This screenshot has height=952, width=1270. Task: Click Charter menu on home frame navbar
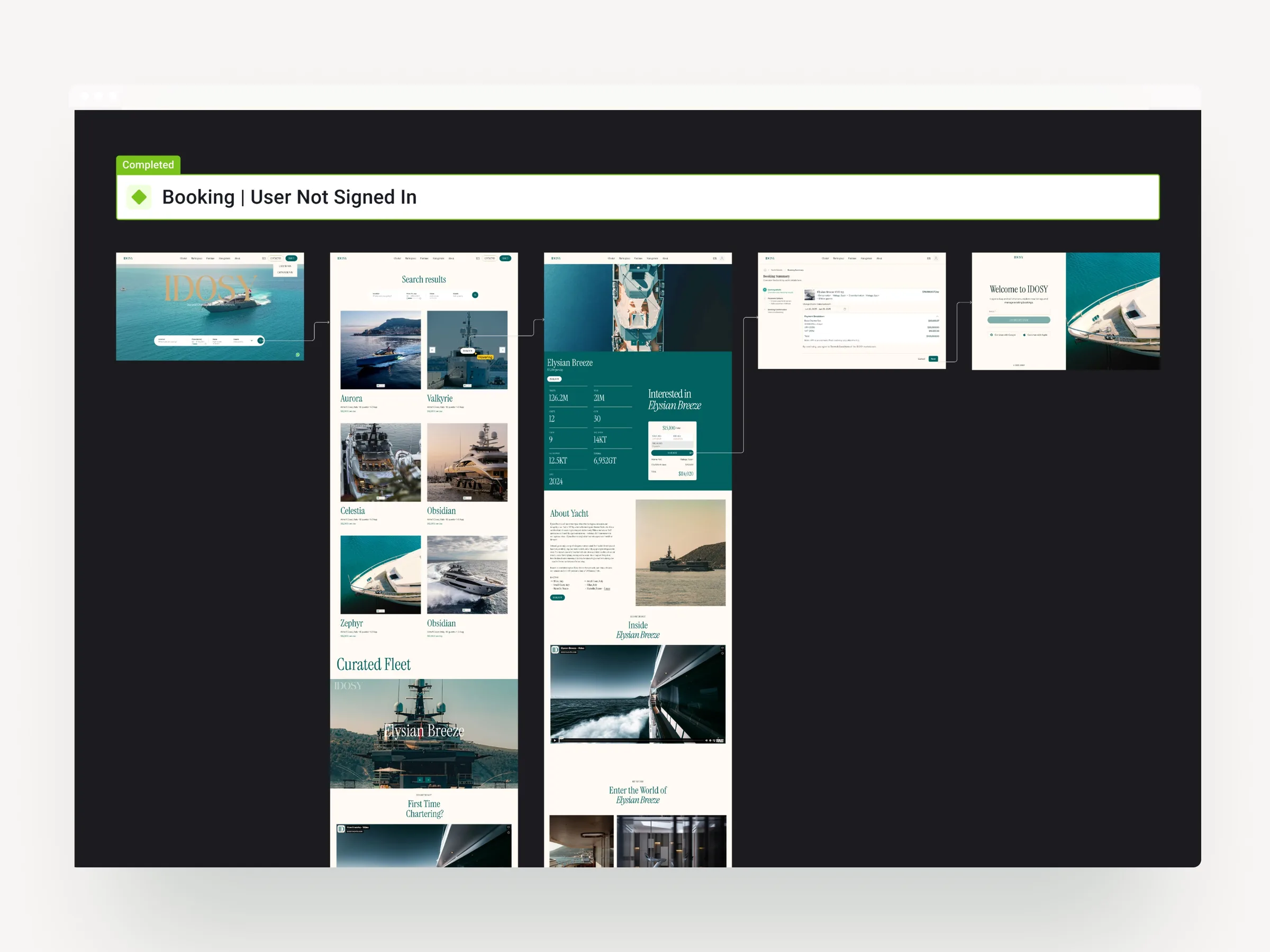[184, 258]
